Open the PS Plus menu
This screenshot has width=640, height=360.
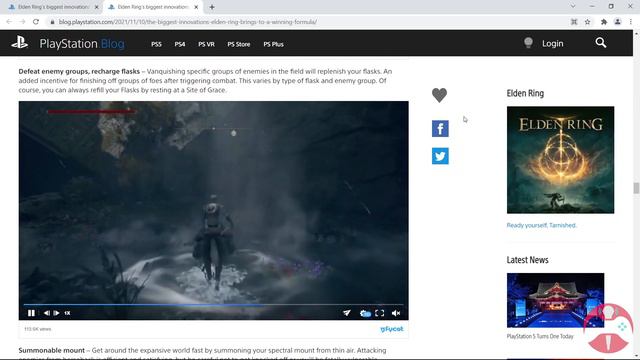273,44
